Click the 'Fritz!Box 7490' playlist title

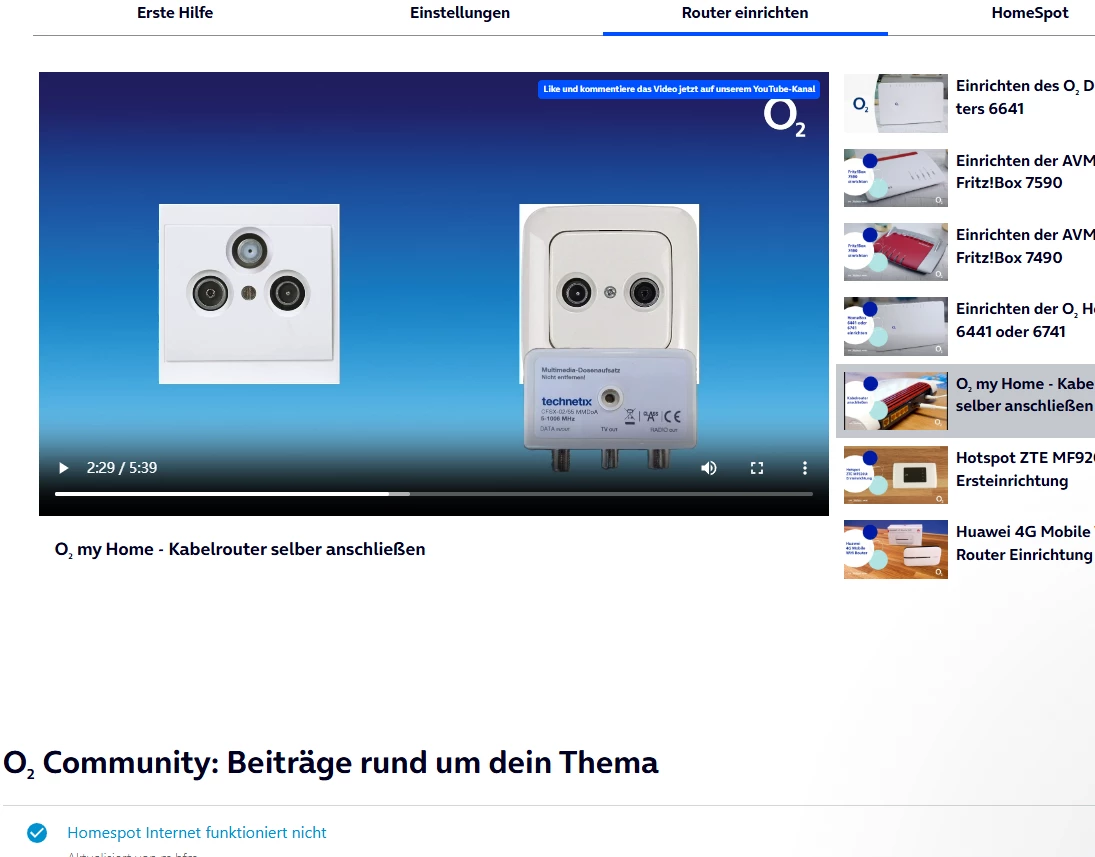click(x=1024, y=246)
